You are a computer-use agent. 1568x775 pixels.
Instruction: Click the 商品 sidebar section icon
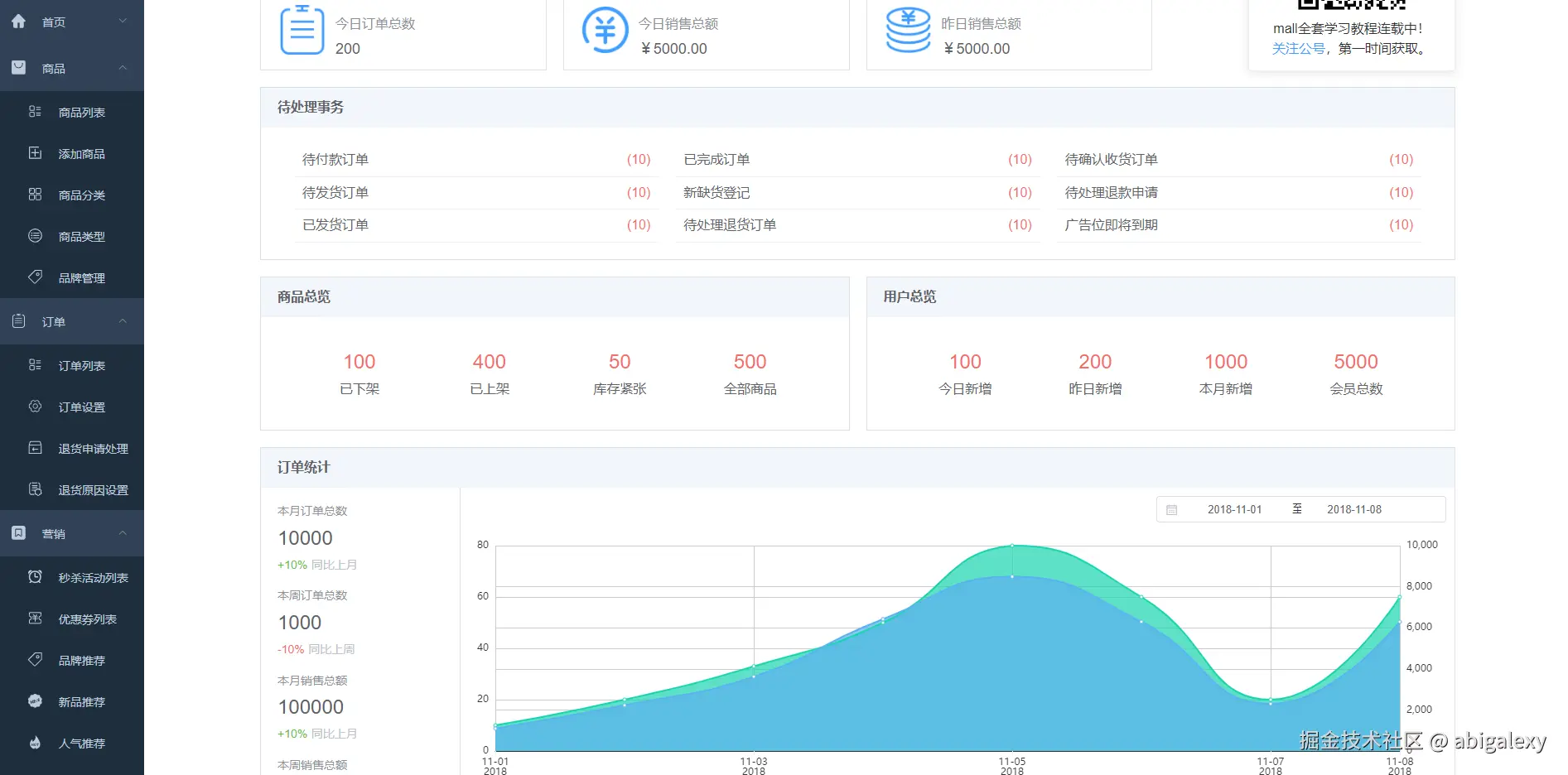click(x=18, y=68)
